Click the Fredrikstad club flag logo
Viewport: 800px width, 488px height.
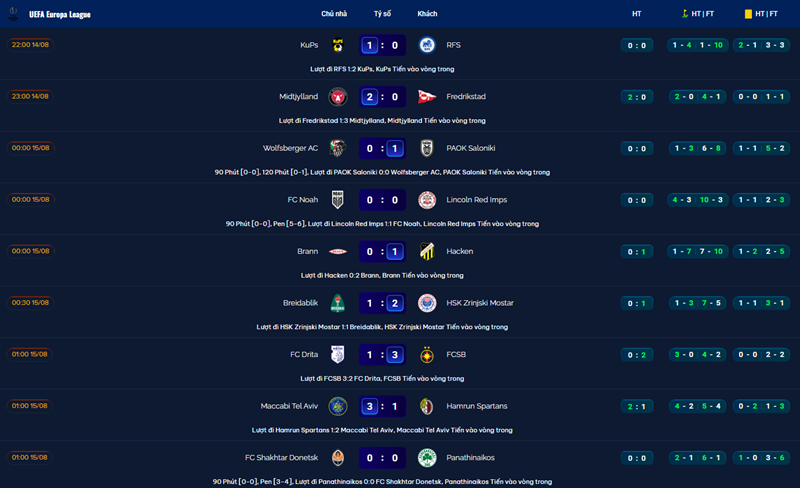pyautogui.click(x=427, y=96)
